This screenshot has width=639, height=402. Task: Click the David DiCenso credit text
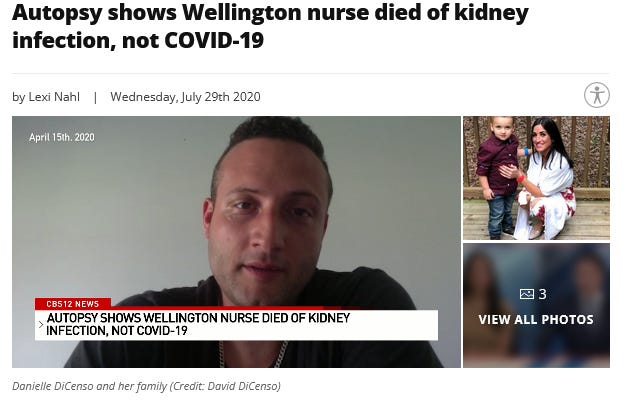pos(244,386)
